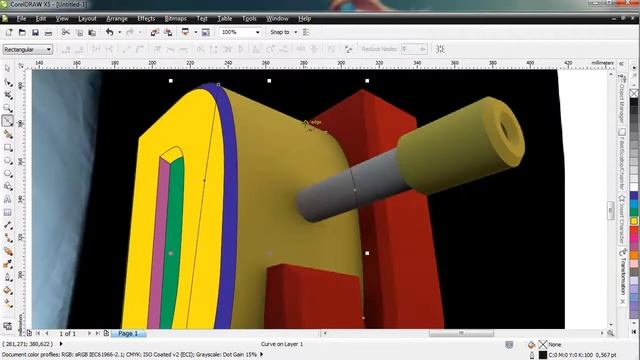Image resolution: width=640 pixels, height=360 pixels.
Task: Select the Shape tool
Action: coord(7,82)
